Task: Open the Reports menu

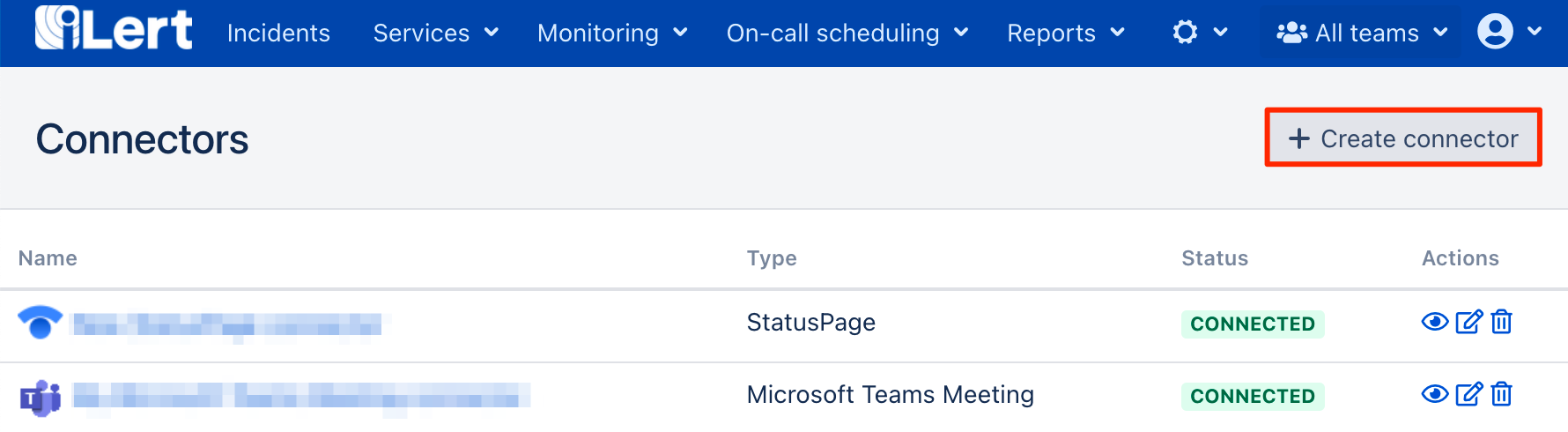Action: 1065,34
